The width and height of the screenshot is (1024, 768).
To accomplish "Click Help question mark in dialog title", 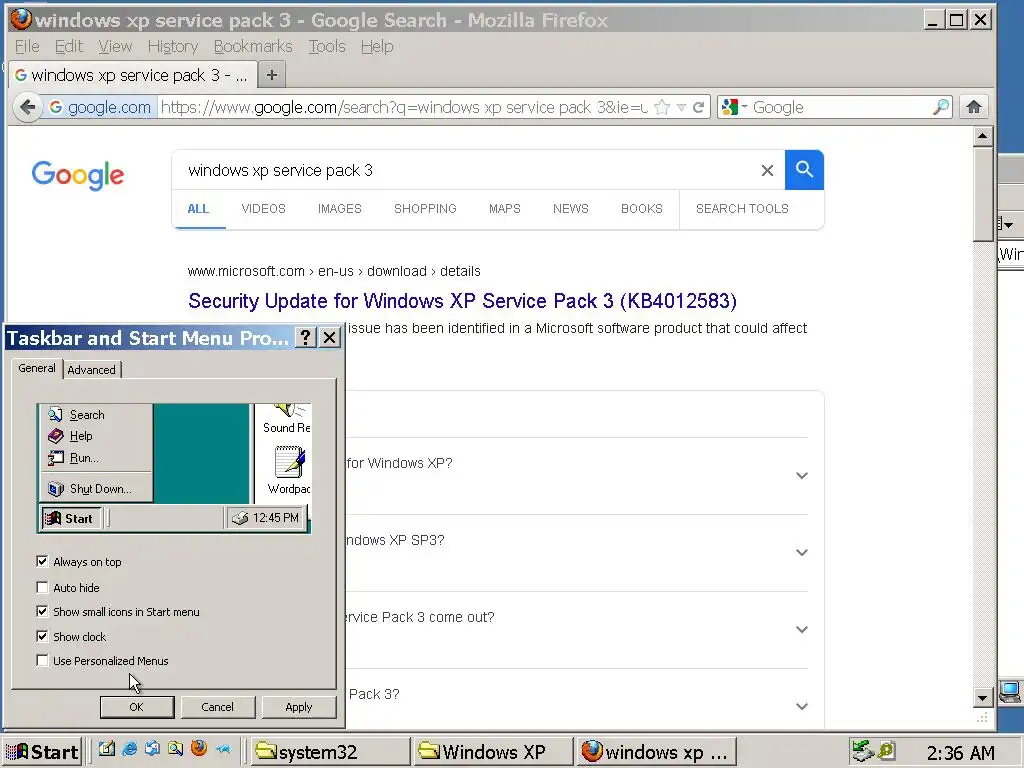I will tap(305, 338).
